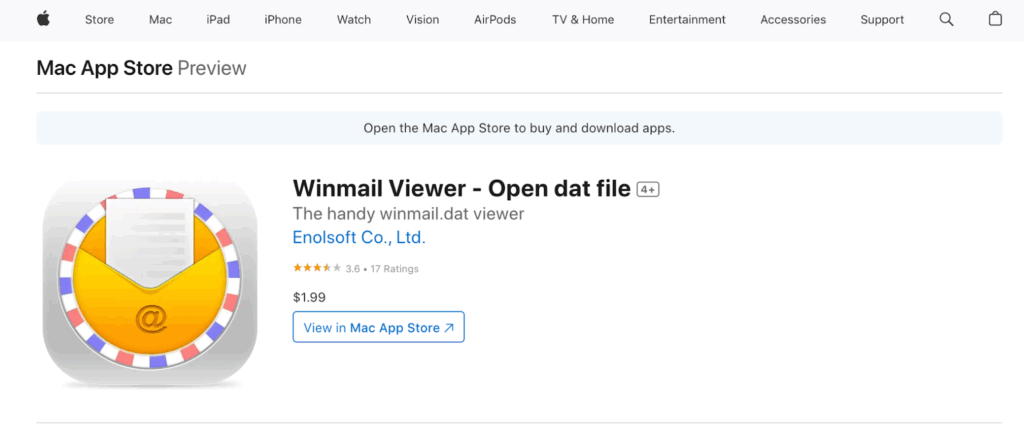Open the TV & Home menu
The image size is (1024, 435).
click(x=582, y=20)
